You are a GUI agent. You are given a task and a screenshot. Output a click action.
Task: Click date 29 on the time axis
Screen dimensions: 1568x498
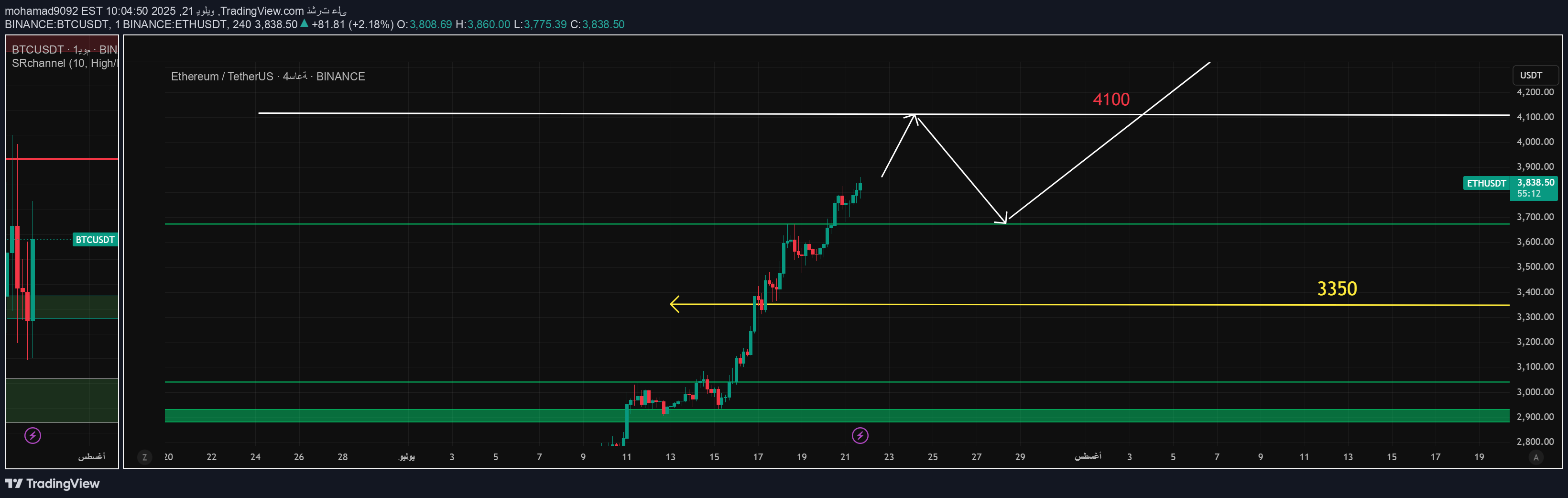coord(1020,457)
